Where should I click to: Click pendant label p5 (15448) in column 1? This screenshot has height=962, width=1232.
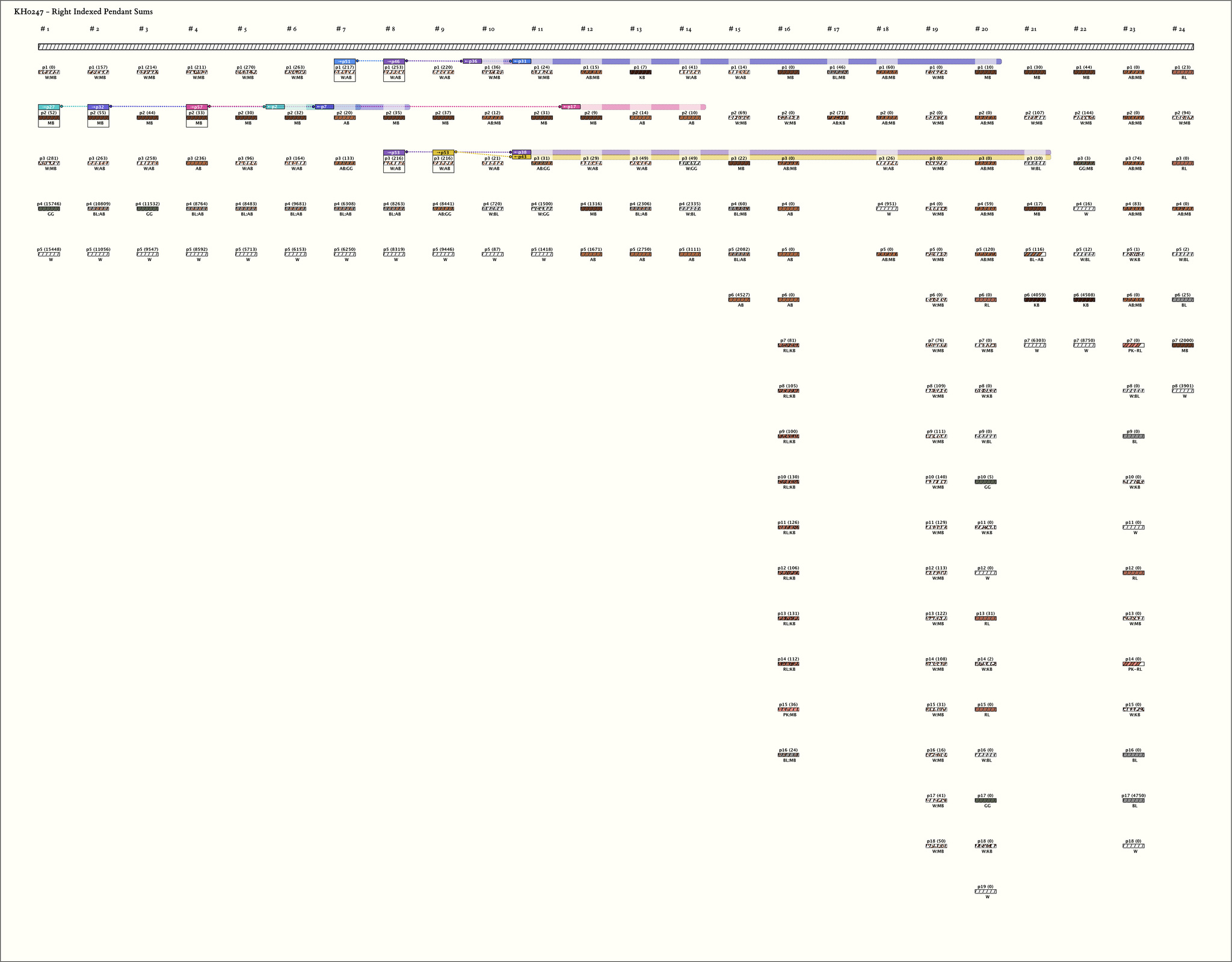49,249
